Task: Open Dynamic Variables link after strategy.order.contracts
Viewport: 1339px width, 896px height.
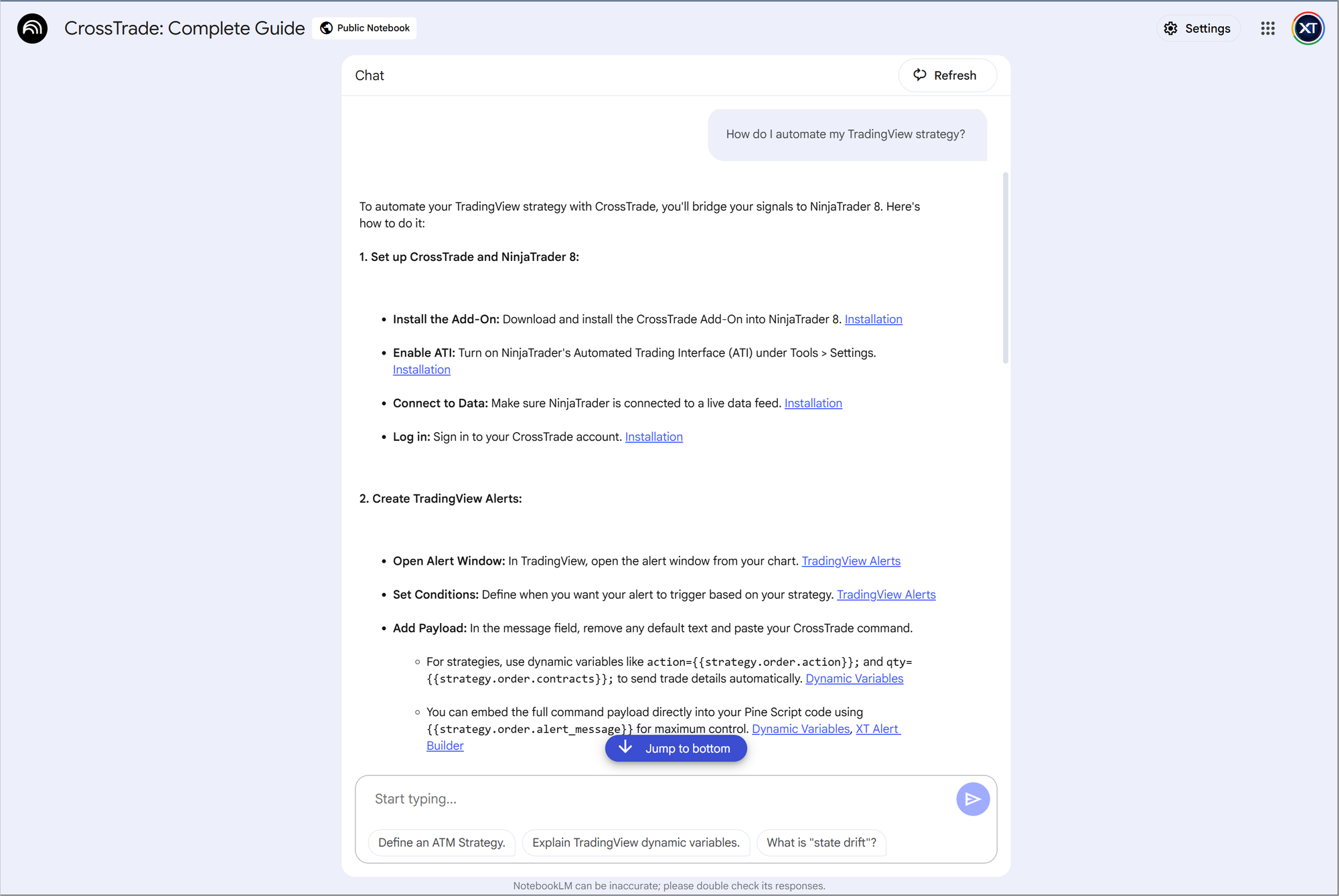Action: click(x=854, y=679)
